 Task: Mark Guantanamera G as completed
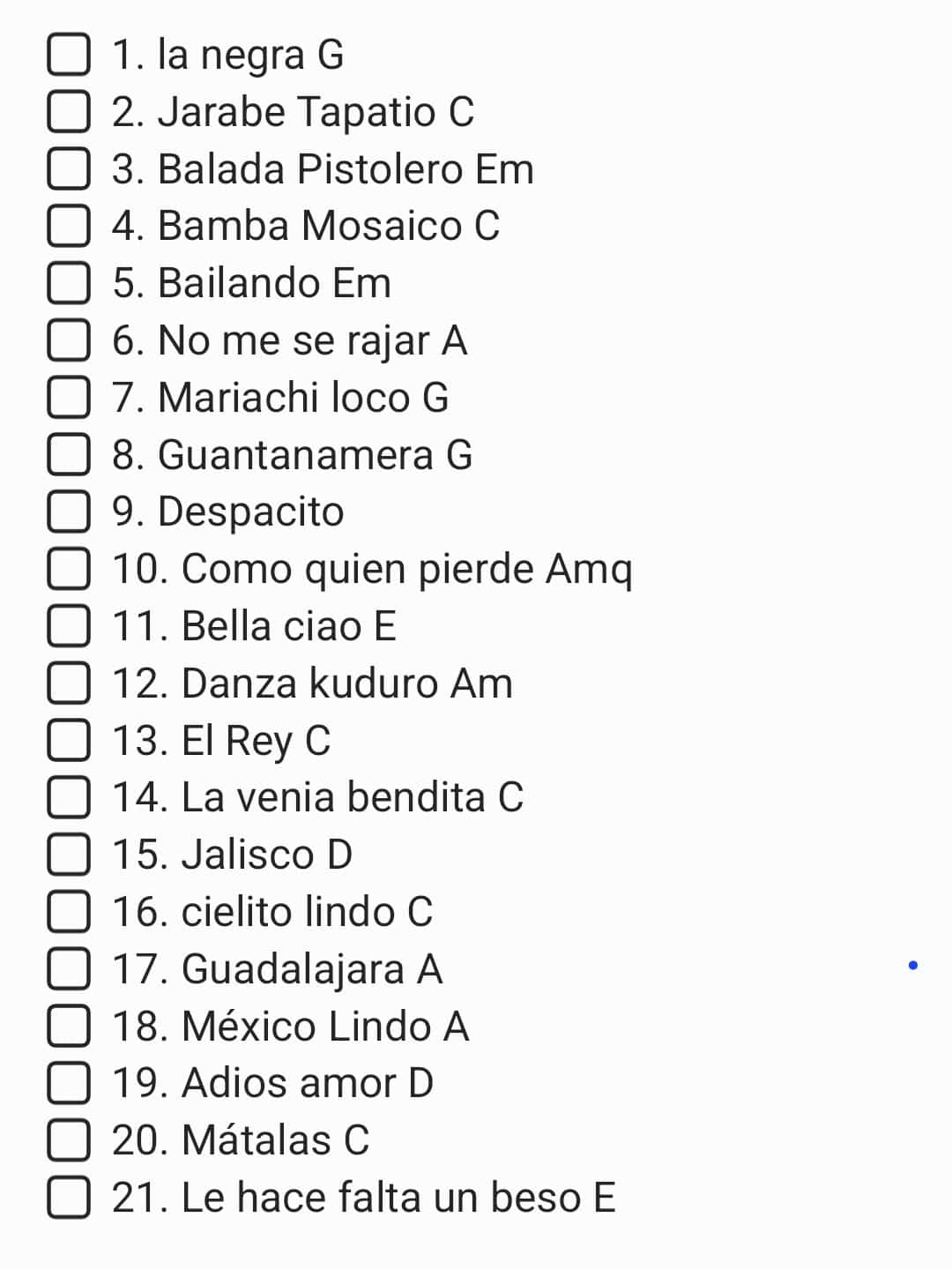[69, 455]
